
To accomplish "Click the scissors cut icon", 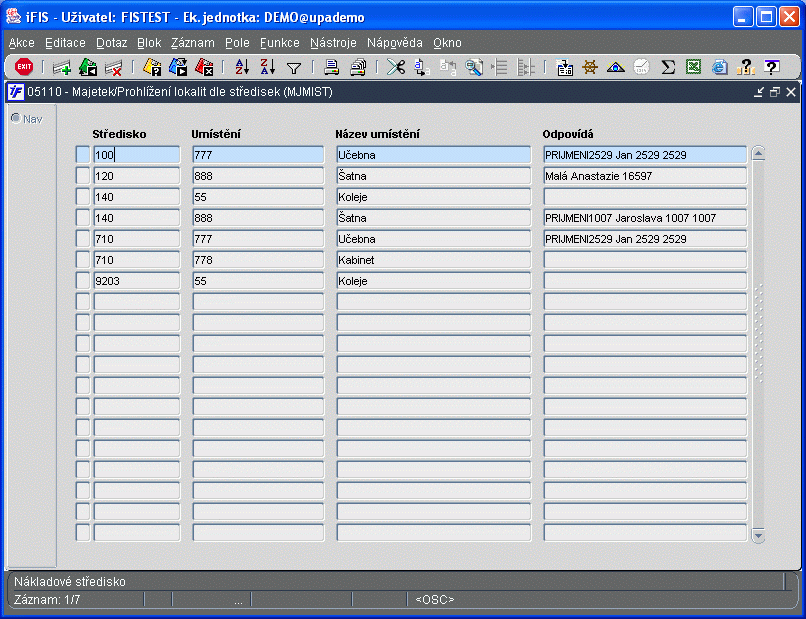I will 396,67.
